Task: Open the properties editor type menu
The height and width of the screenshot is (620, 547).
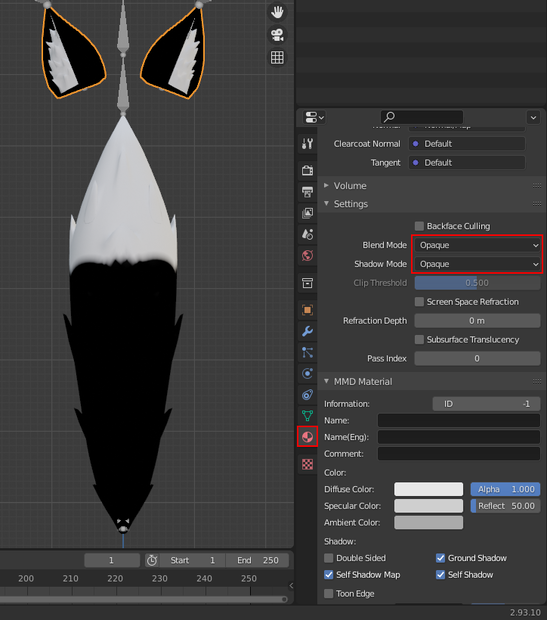Action: 314,117
